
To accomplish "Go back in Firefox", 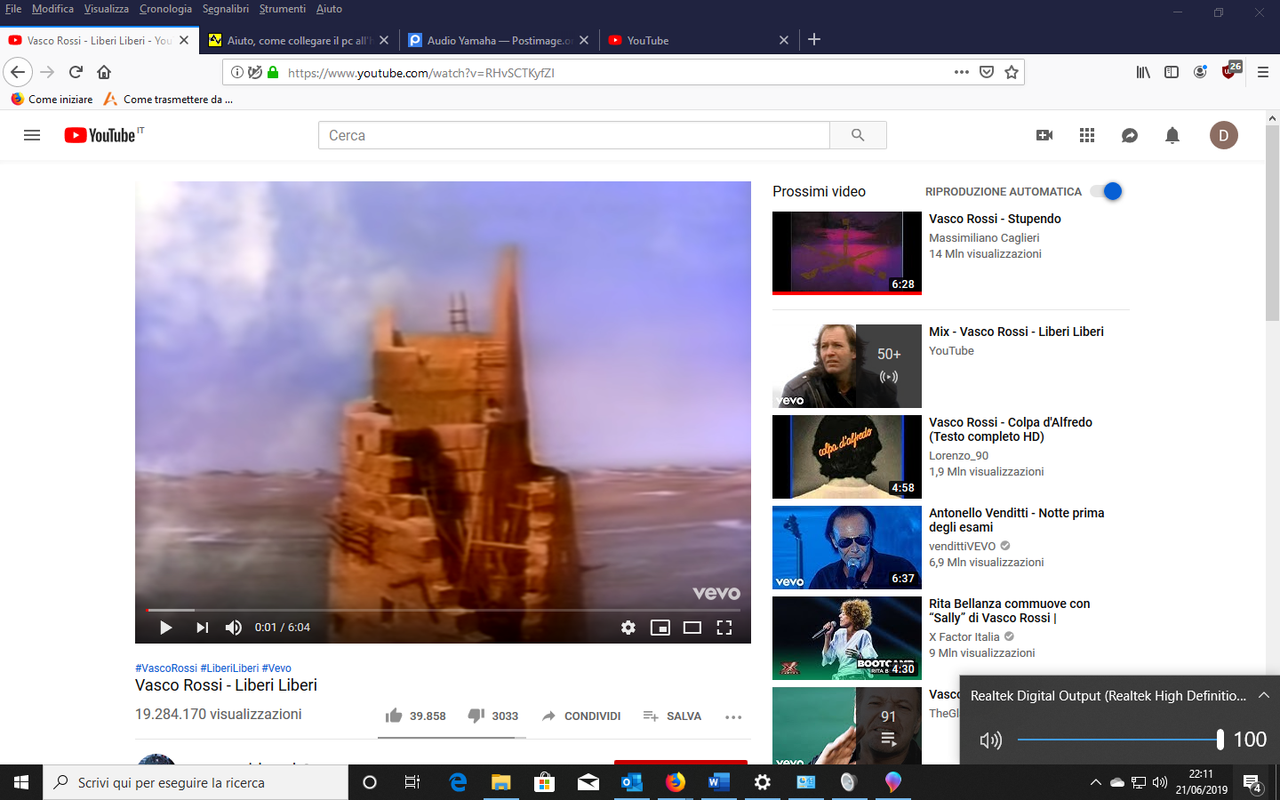I will 17,72.
